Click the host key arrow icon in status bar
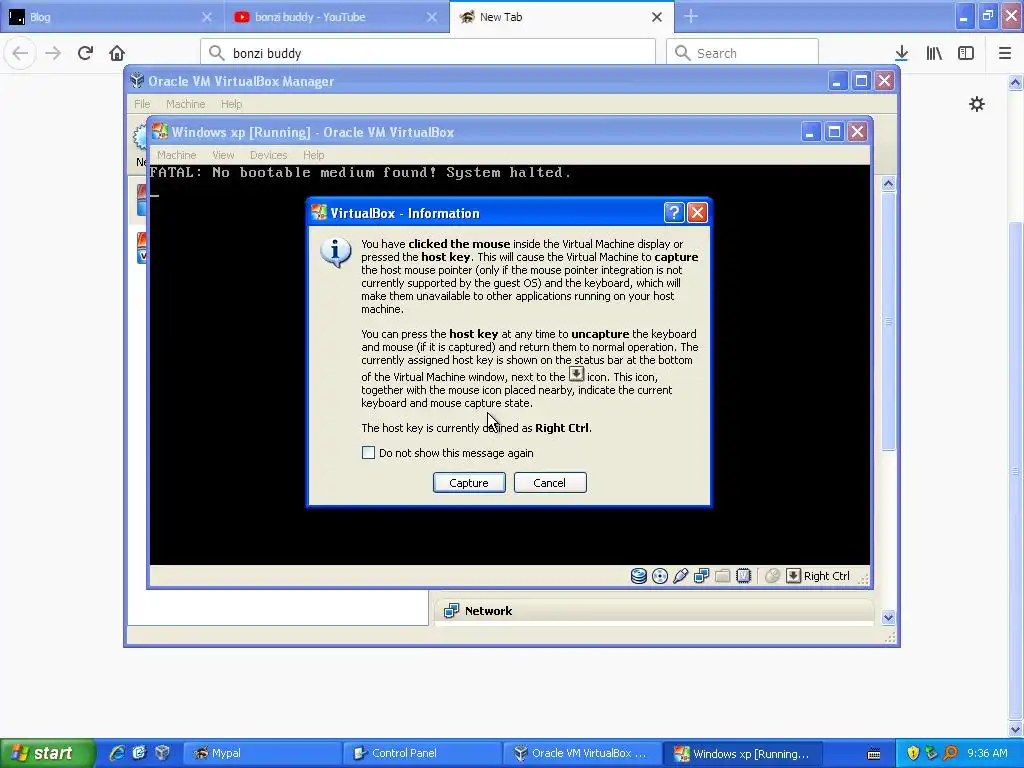Image resolution: width=1024 pixels, height=768 pixels. click(793, 576)
